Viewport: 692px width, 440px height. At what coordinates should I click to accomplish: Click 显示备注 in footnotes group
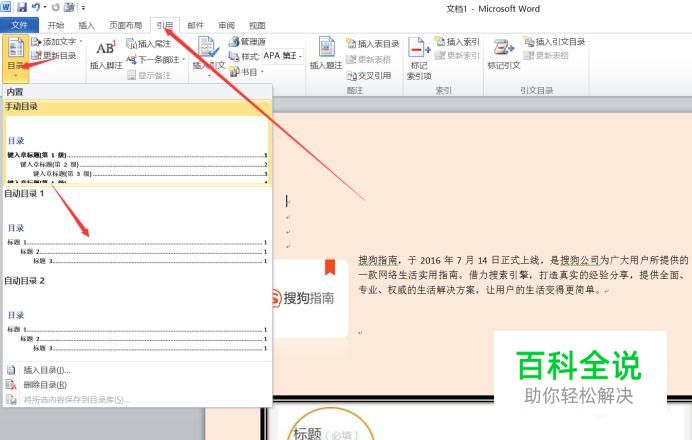(x=149, y=75)
